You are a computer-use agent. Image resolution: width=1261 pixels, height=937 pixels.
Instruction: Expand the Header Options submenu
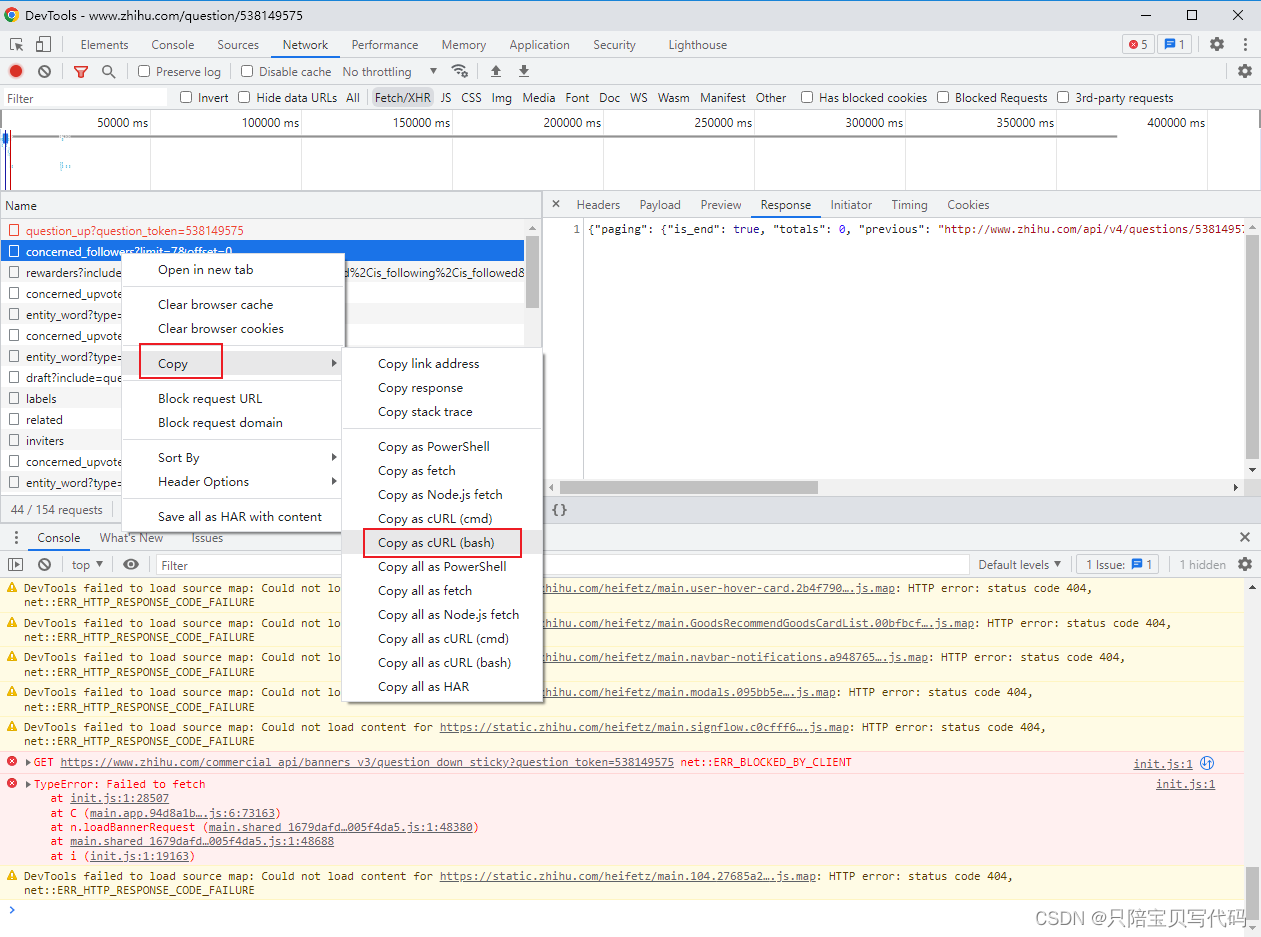[232, 481]
